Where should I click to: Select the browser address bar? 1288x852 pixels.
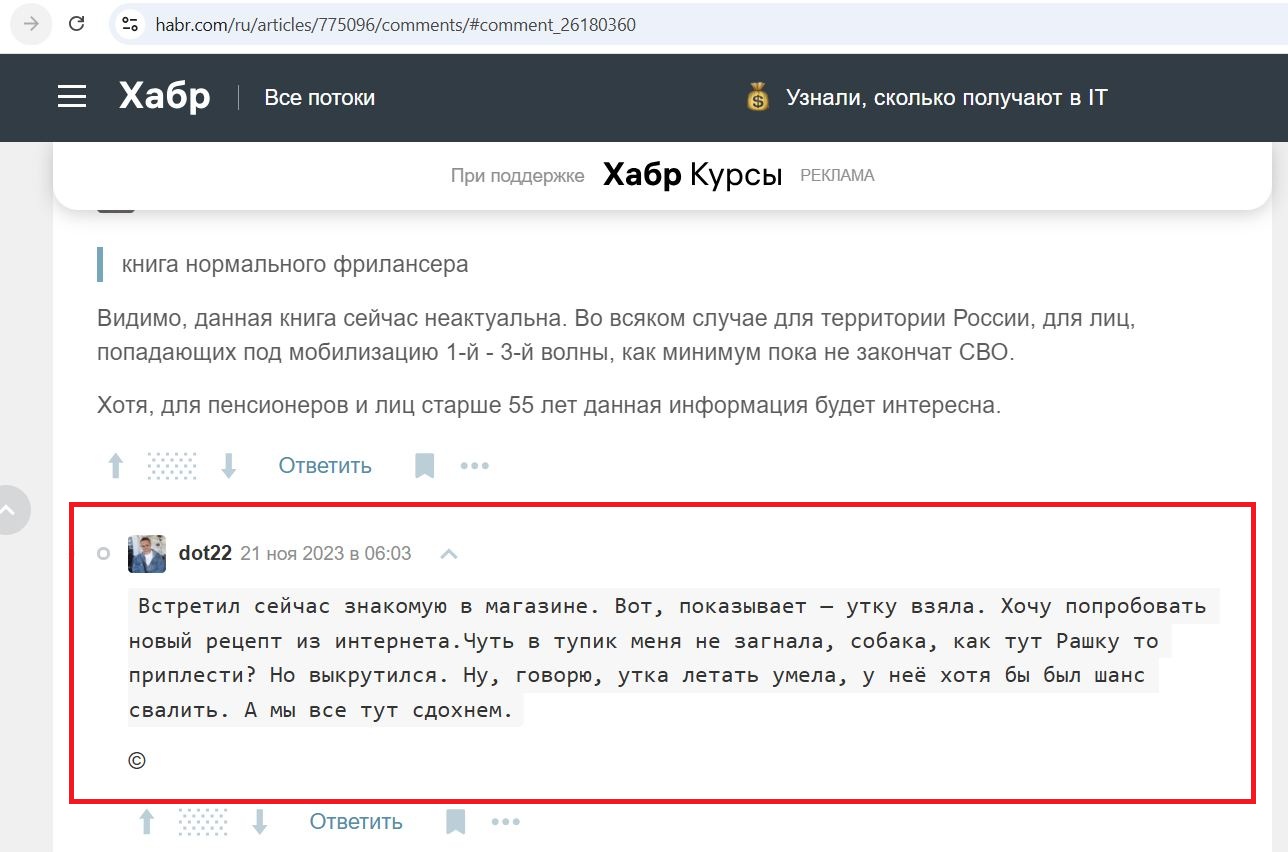point(400,24)
